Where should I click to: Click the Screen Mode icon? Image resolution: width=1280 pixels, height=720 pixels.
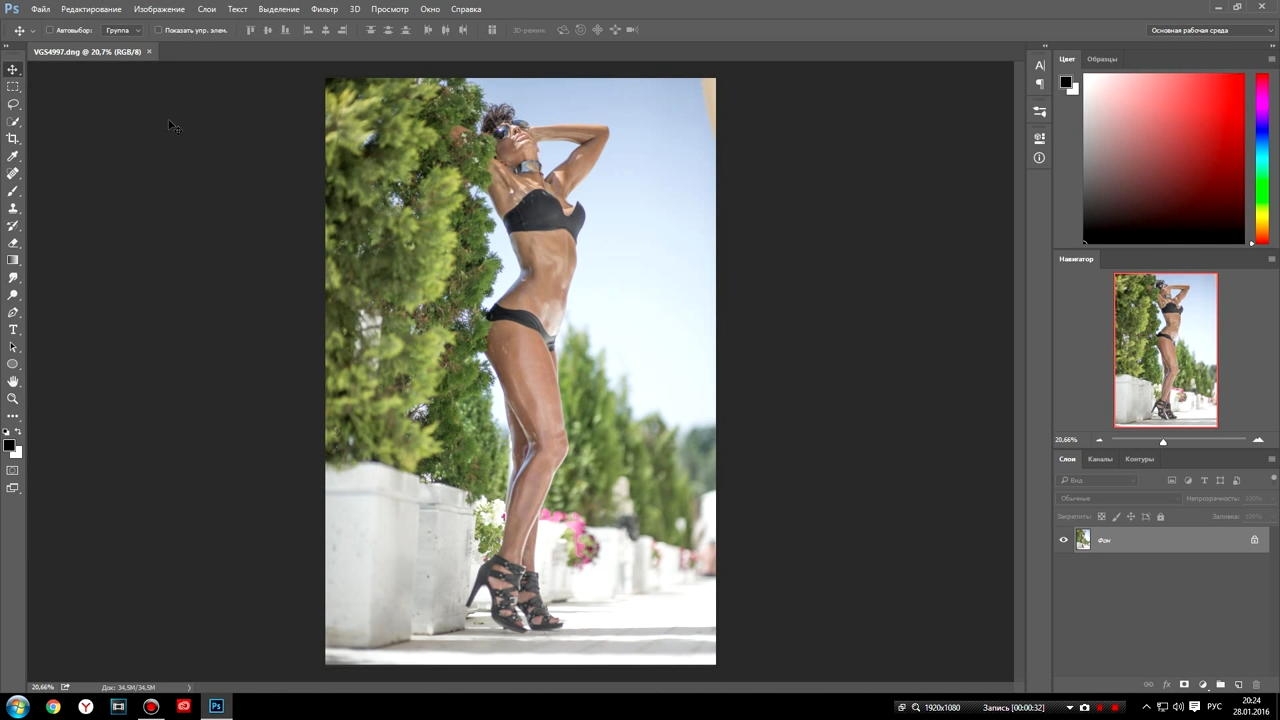(13, 488)
